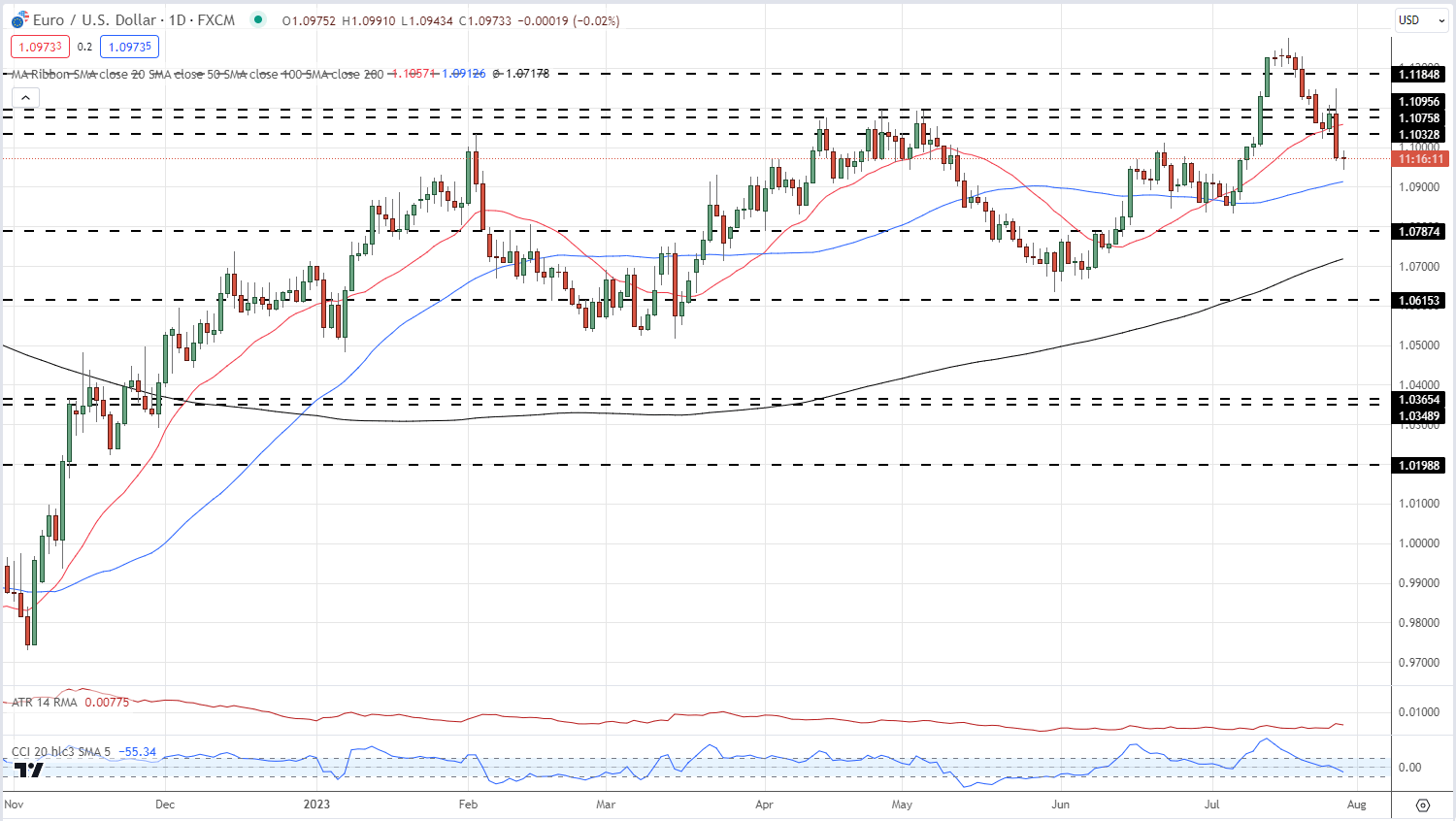Viewport: 1456px width, 821px height.
Task: Click the 1.07874 horizontal line price label
Action: point(1419,232)
